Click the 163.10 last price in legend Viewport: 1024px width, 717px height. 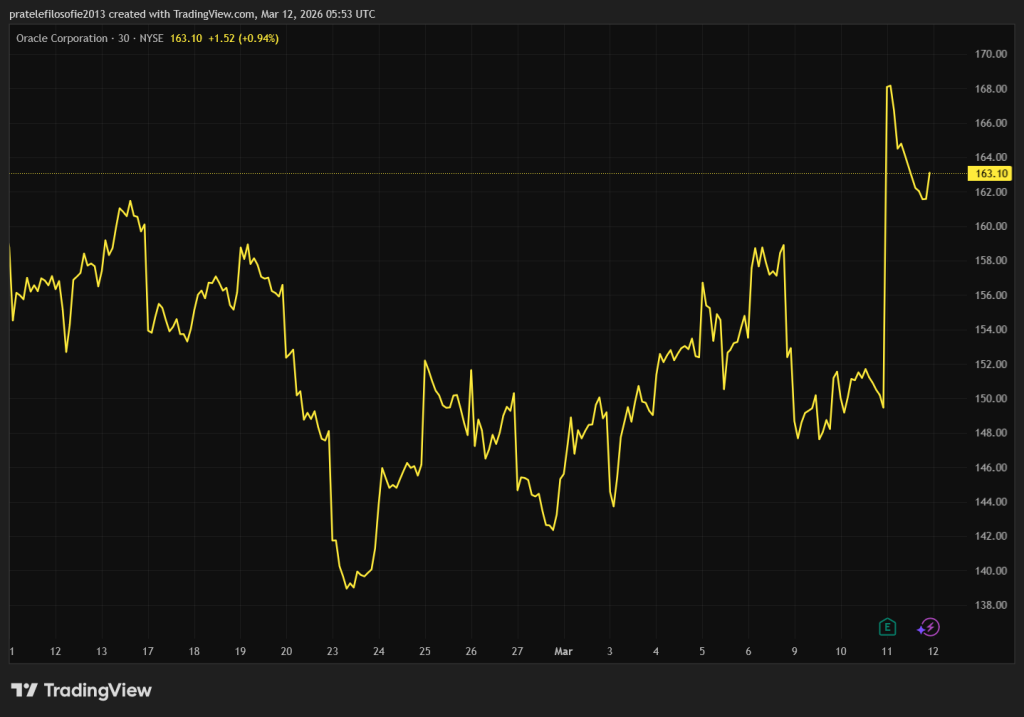pyautogui.click(x=187, y=38)
